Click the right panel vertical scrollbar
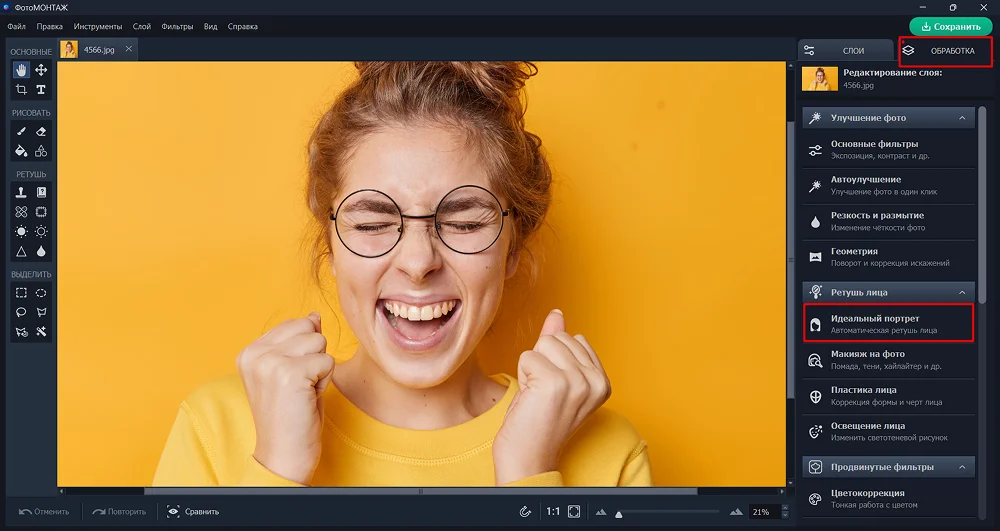 coord(983,204)
